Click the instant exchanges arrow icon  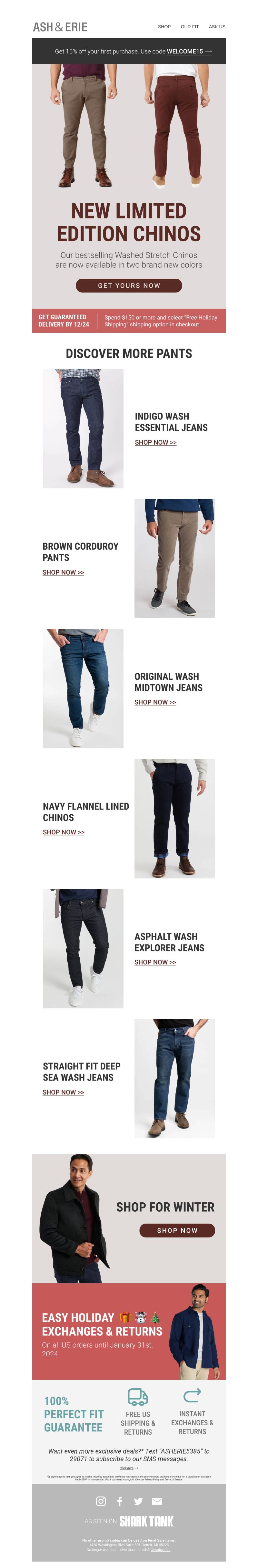pos(192,1395)
